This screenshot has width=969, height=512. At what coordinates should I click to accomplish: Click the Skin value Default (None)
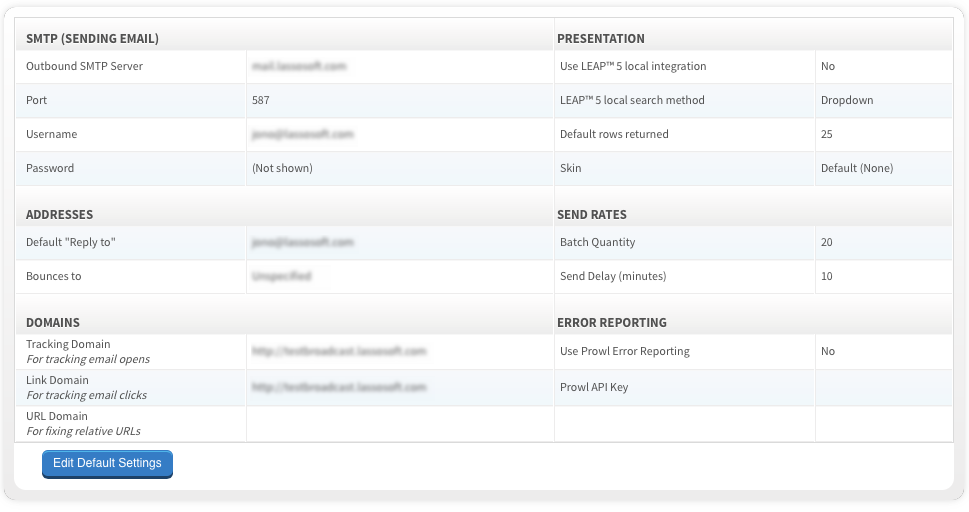(857, 168)
